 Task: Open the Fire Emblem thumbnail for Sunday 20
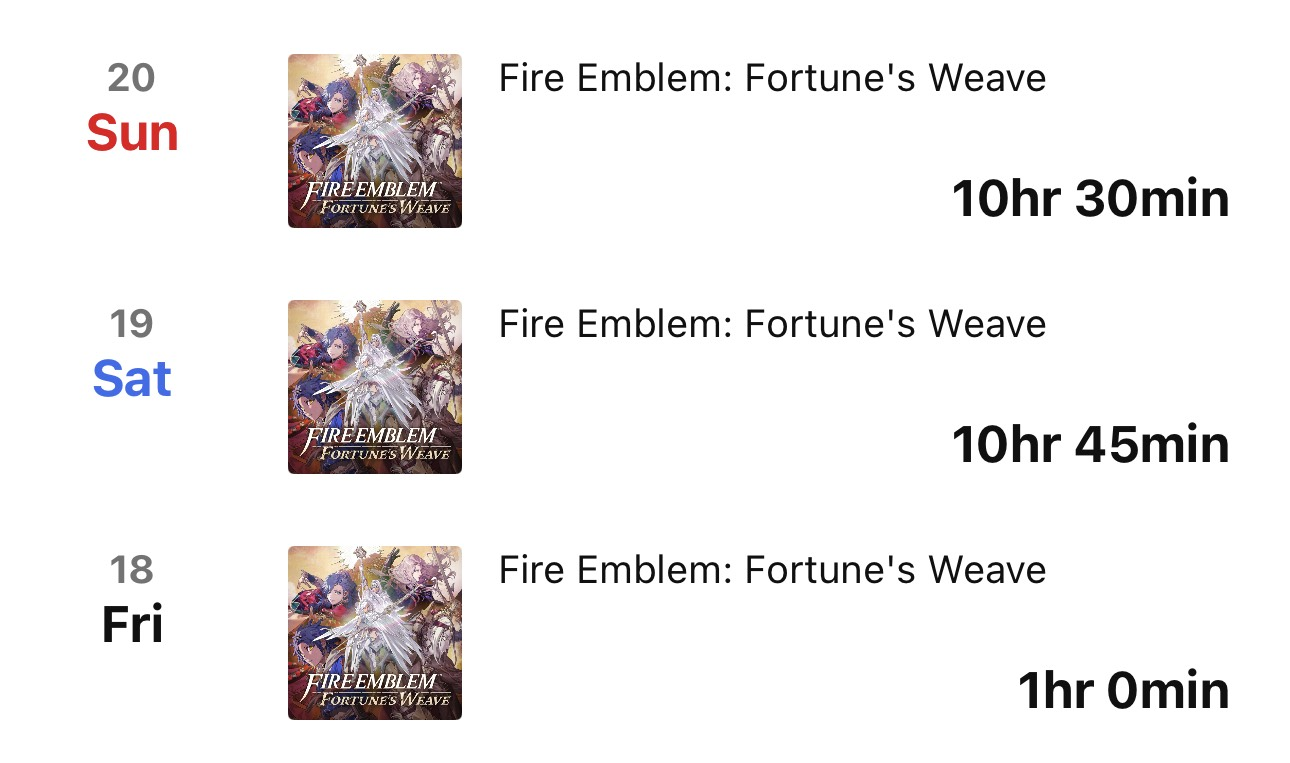point(375,141)
